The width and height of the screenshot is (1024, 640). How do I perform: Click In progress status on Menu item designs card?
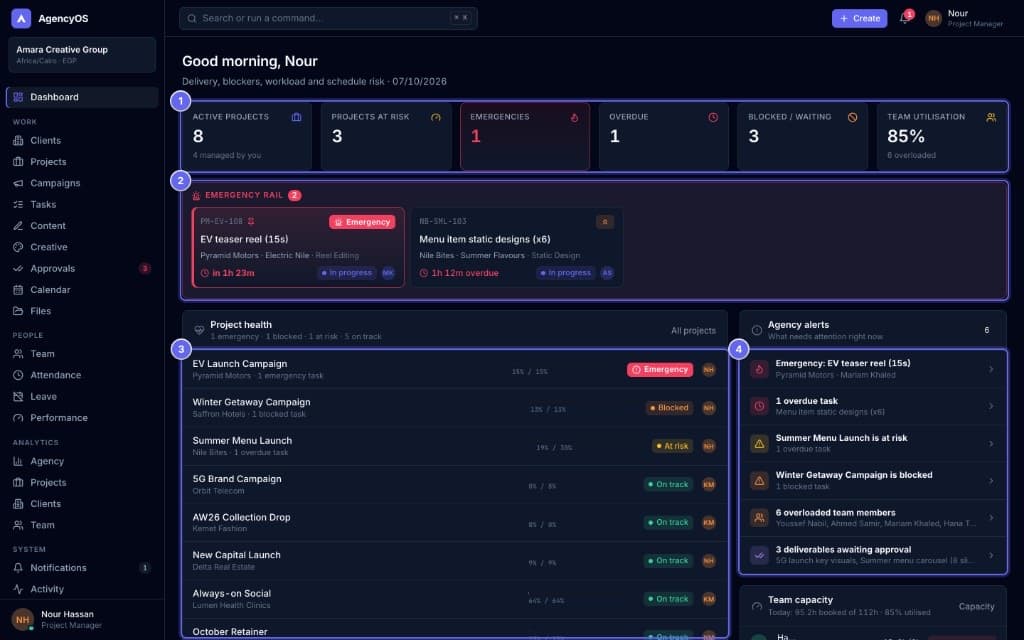[566, 273]
